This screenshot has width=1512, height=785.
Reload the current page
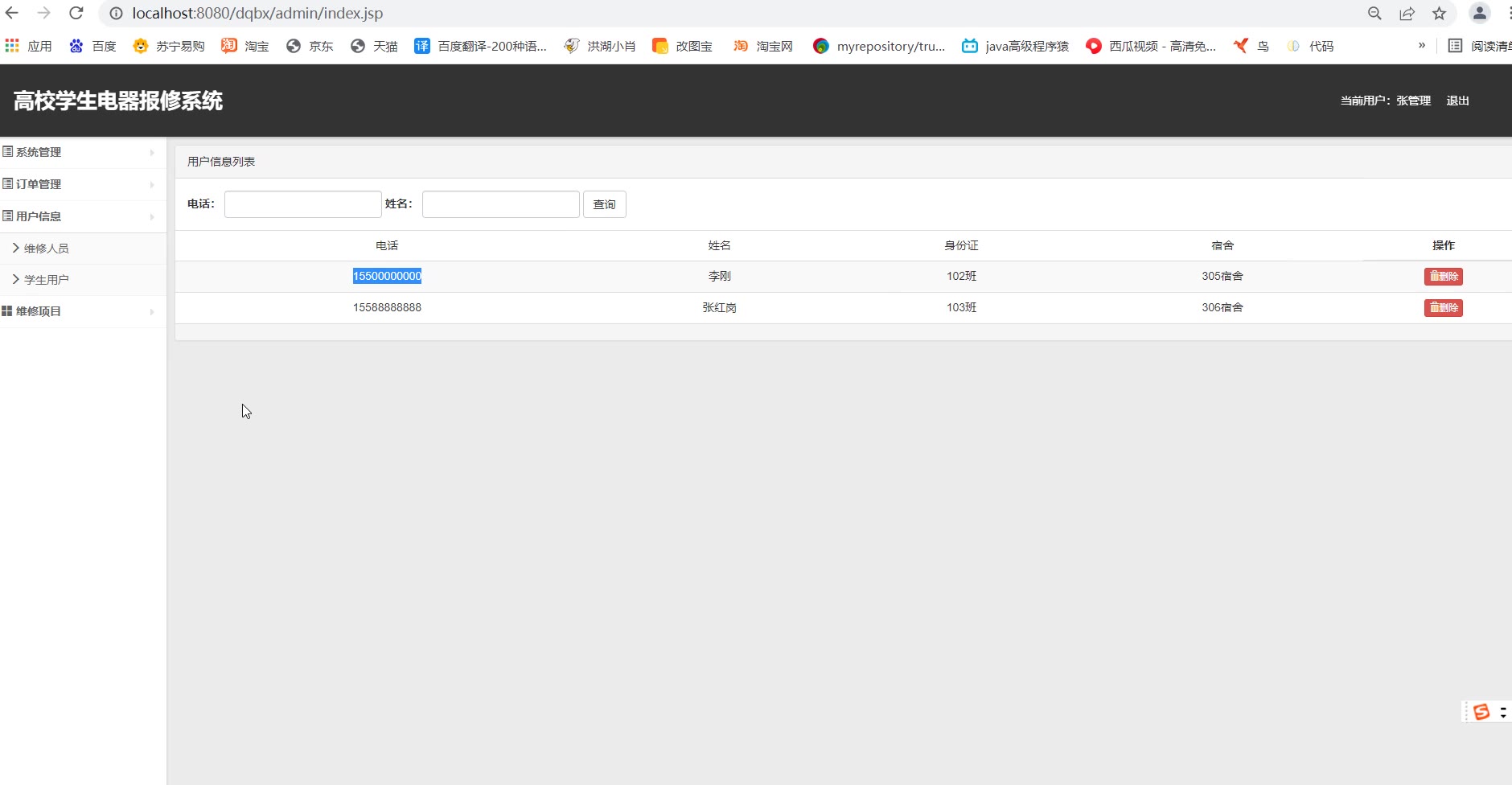click(x=76, y=14)
